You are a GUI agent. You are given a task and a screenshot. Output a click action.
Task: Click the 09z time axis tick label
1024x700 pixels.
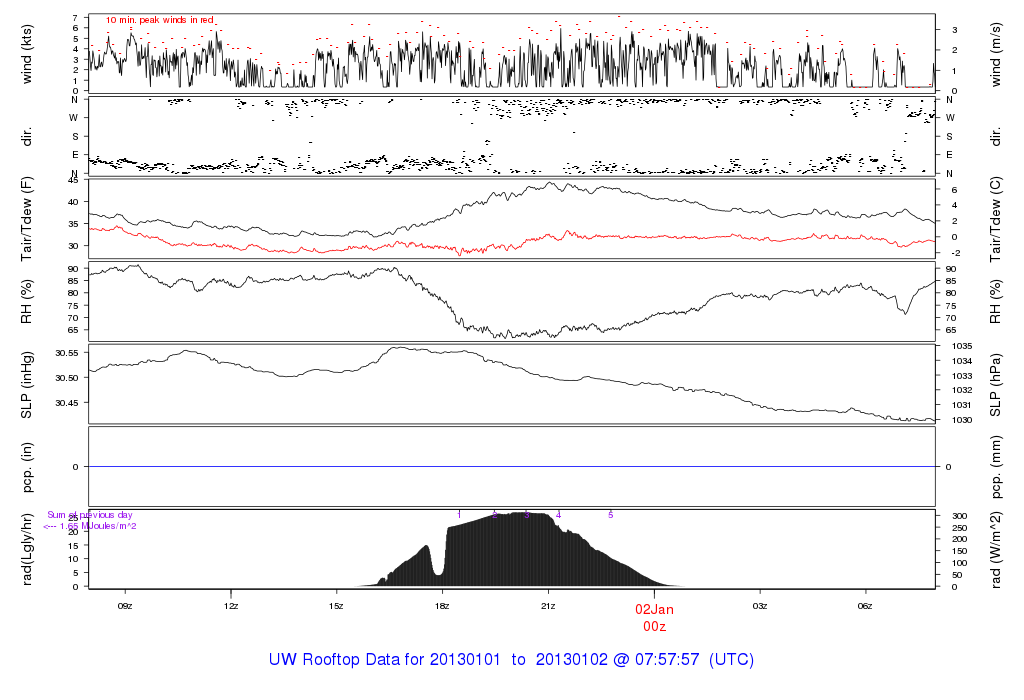tap(125, 606)
